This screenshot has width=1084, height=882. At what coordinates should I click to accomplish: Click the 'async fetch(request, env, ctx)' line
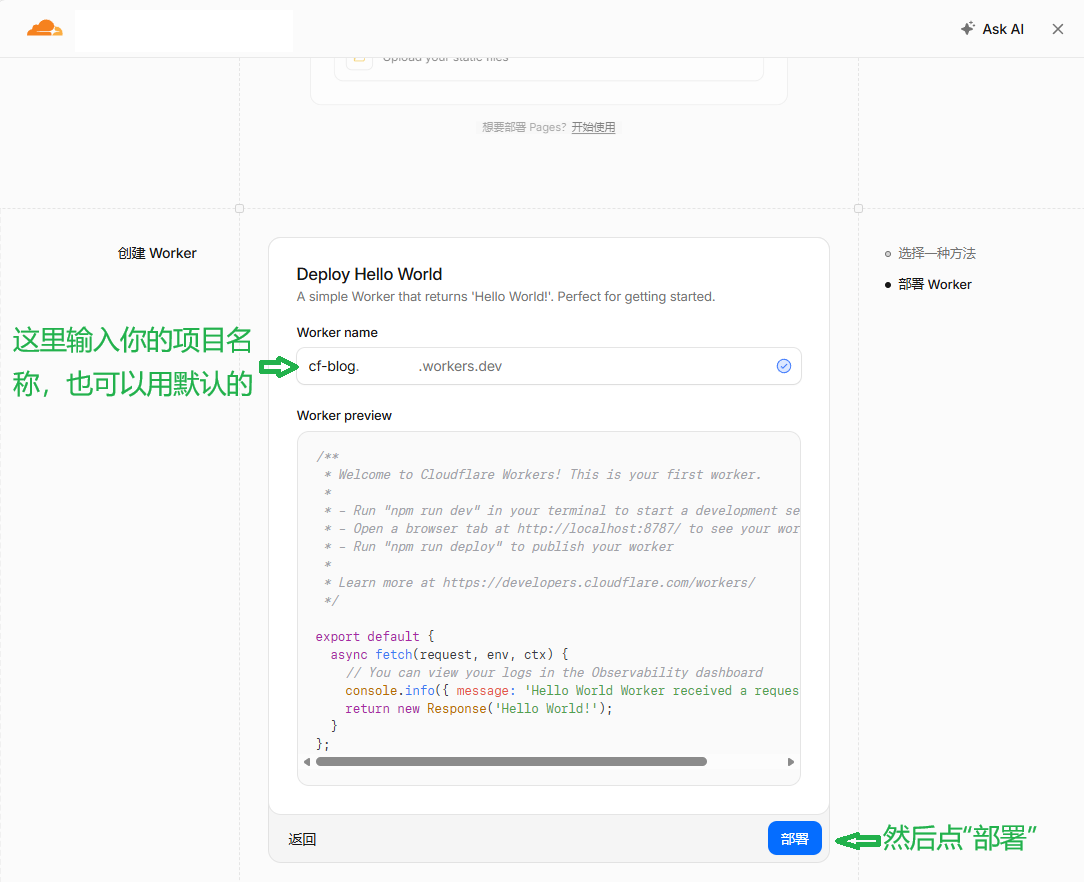[x=449, y=655]
